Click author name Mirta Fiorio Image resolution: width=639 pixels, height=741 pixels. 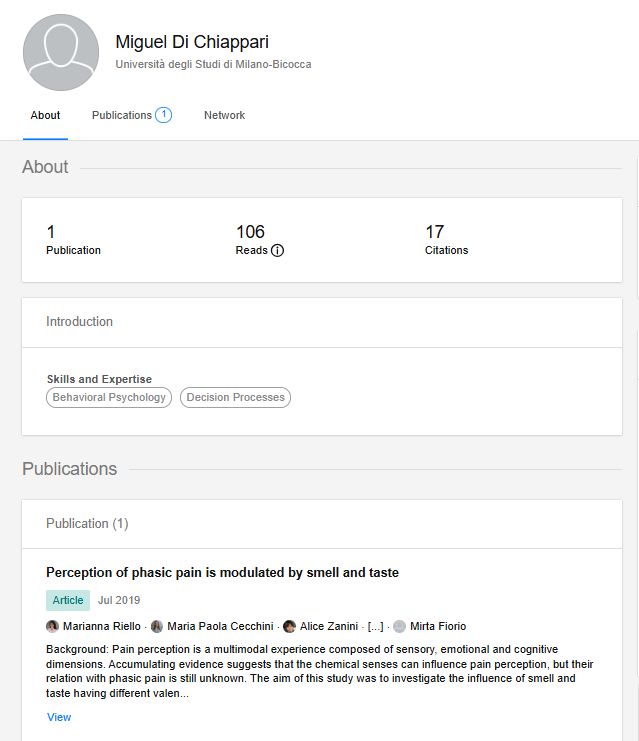438,626
